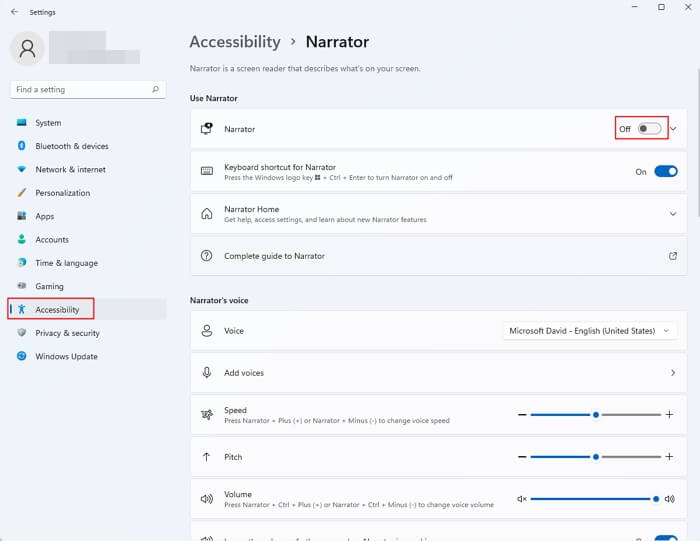This screenshot has width=700, height=541.
Task: Click the muted speaker icon on Volume slider
Action: 522,499
